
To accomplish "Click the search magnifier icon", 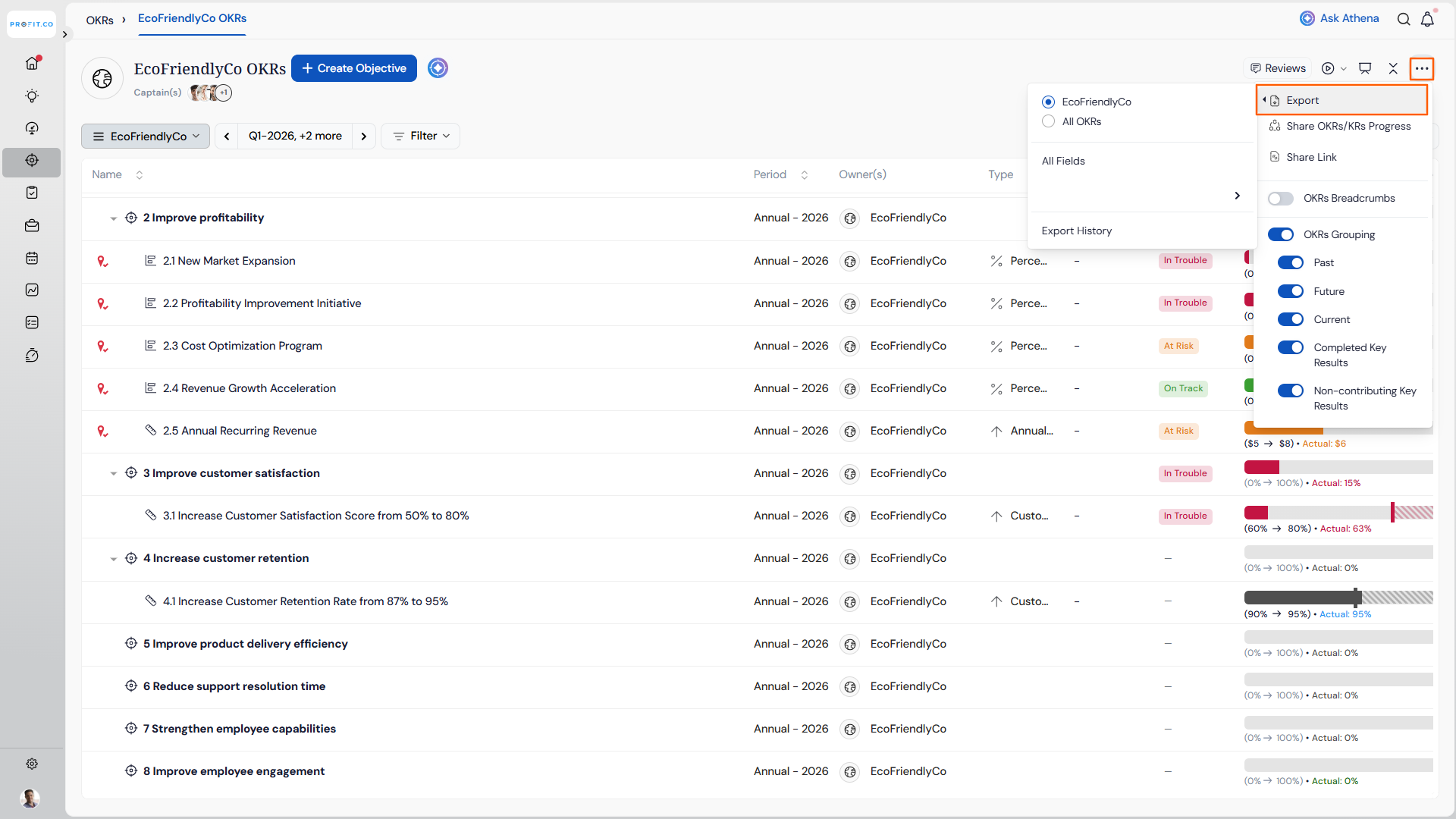I will (x=1404, y=19).
